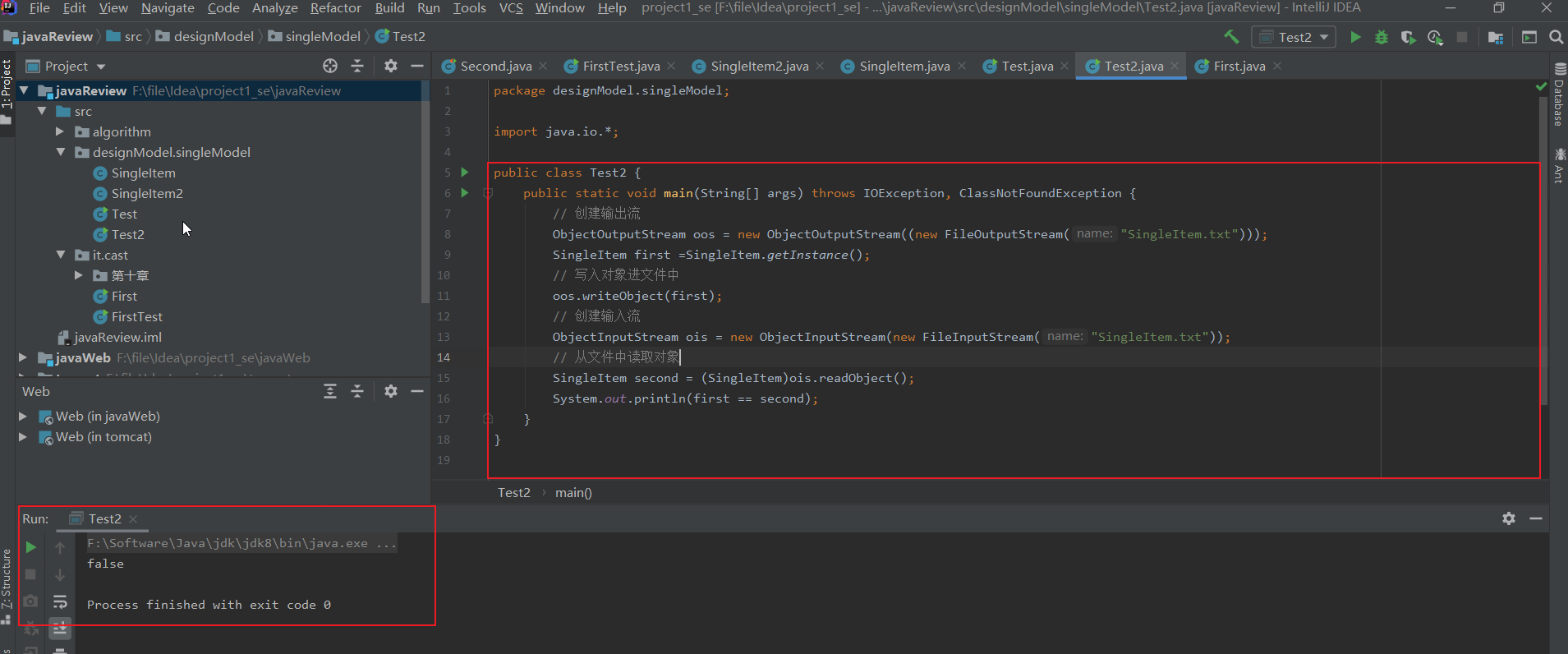Expand Web (in tomcat) node
The image size is (1568, 654).
tap(23, 437)
